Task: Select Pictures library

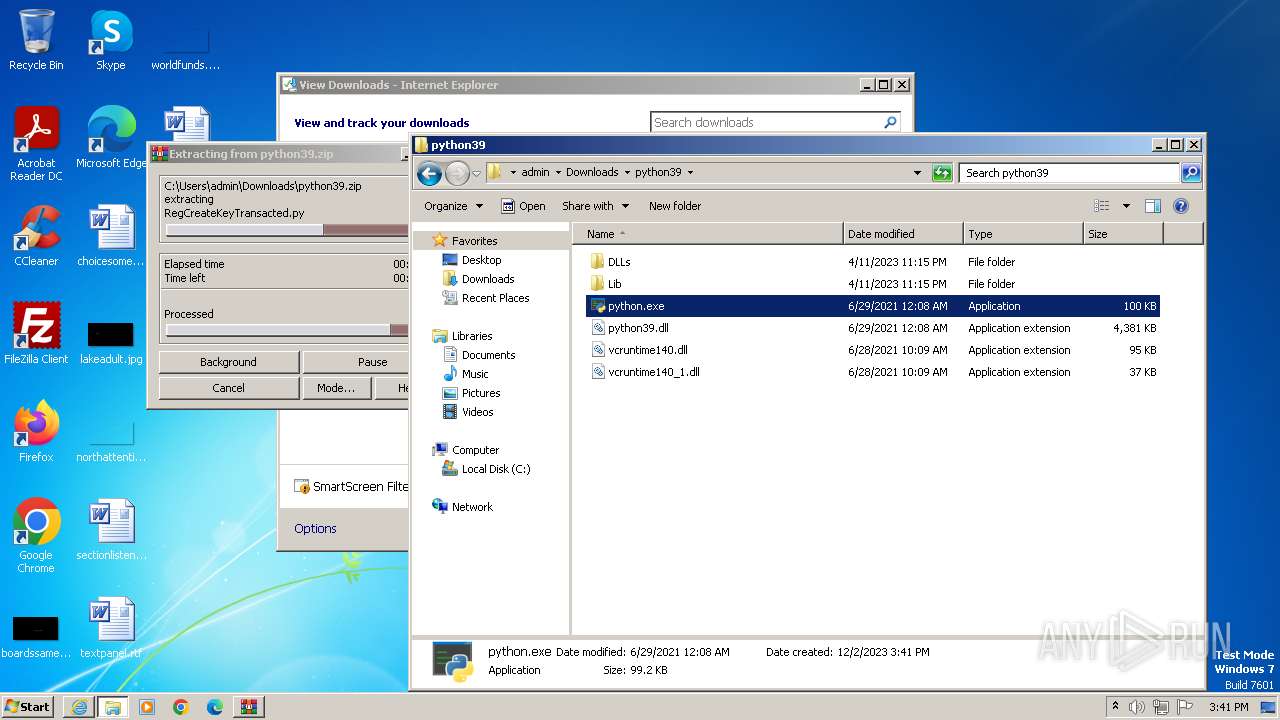Action: 481,393
